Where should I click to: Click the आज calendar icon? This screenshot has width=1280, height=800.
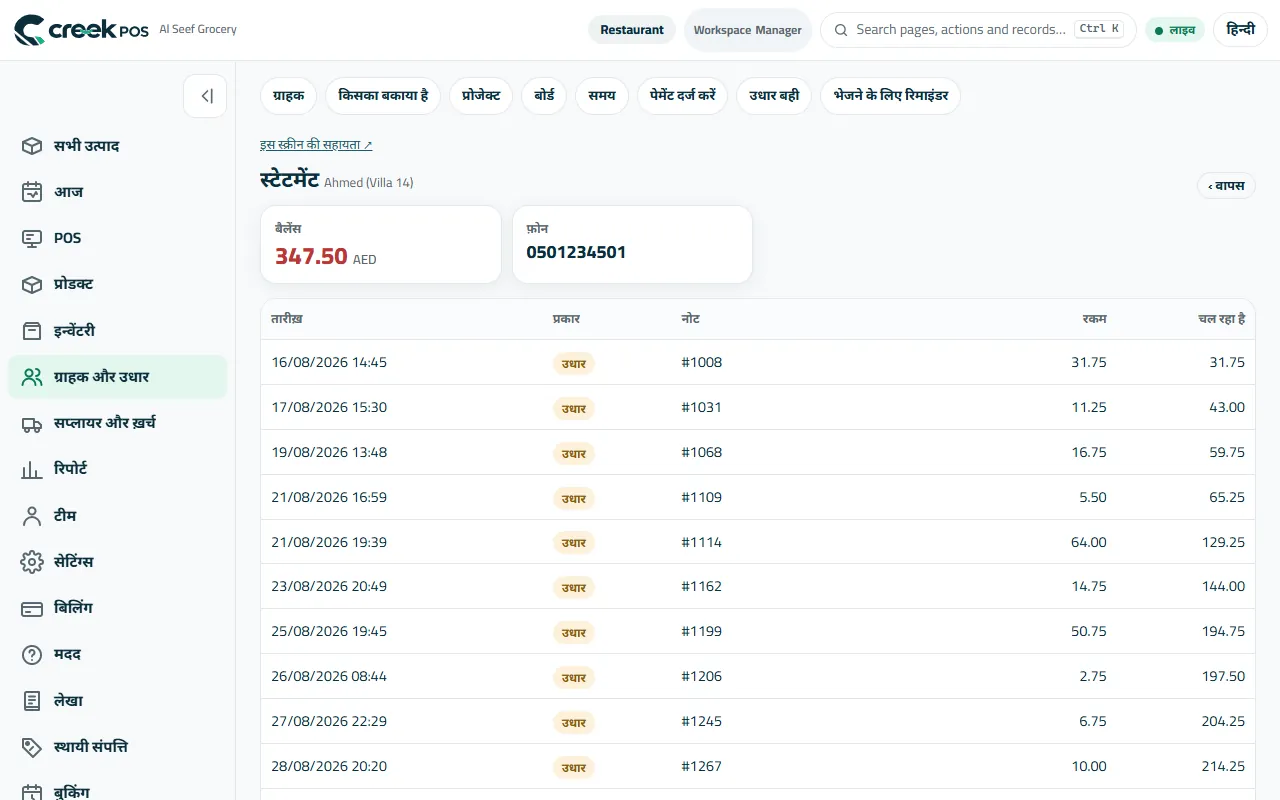[x=32, y=192]
